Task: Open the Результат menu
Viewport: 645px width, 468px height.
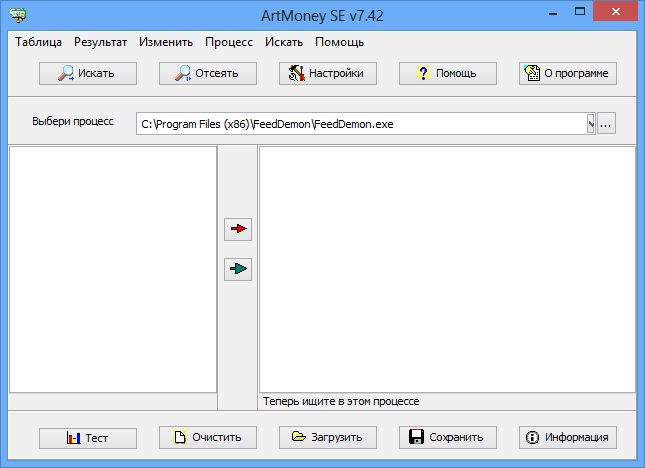Action: tap(100, 42)
